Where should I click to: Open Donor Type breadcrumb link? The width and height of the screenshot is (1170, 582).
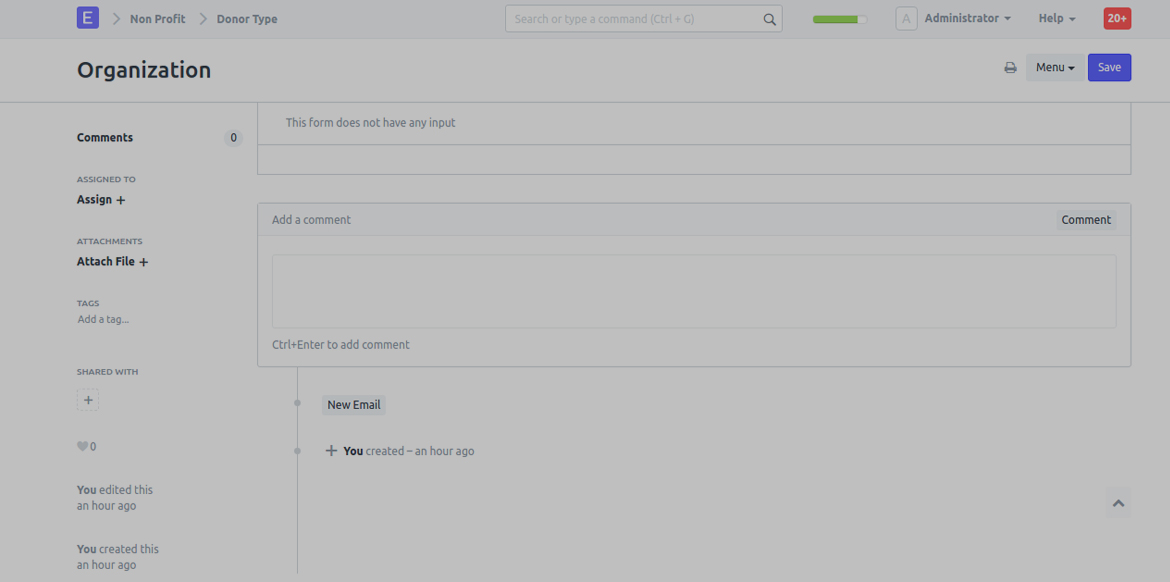[x=247, y=19]
